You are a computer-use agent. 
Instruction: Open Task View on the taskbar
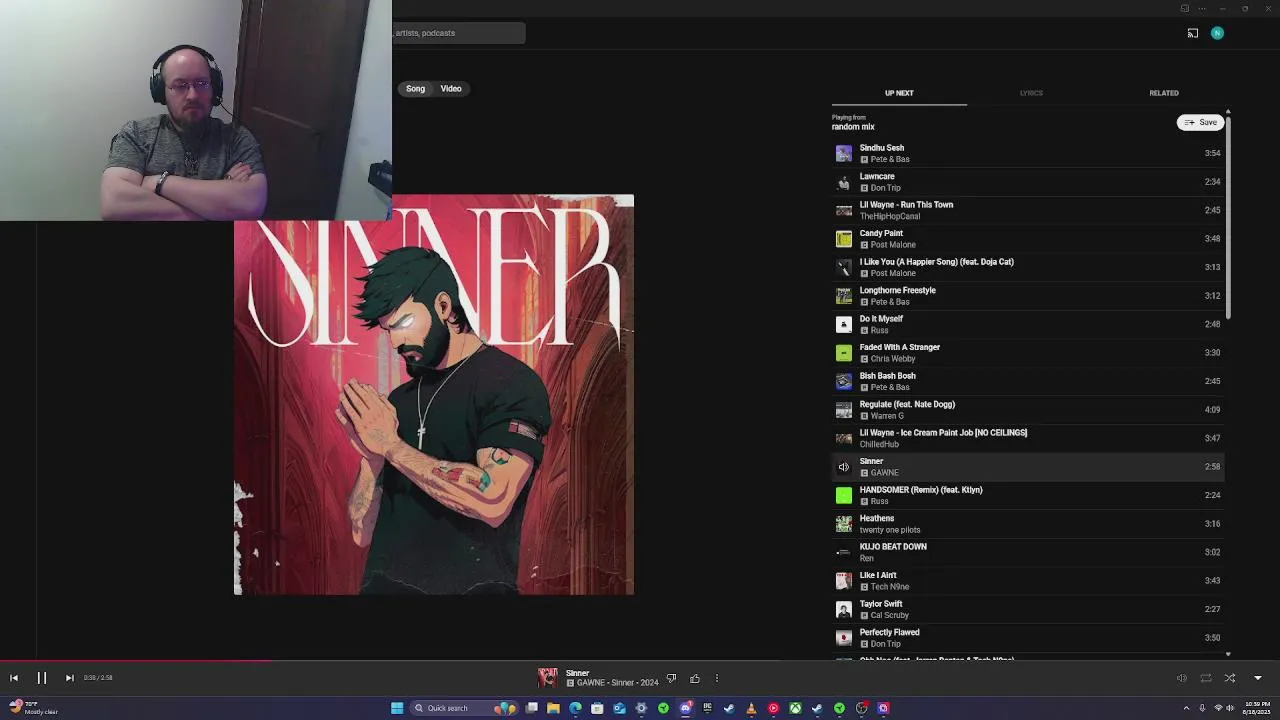pos(532,708)
